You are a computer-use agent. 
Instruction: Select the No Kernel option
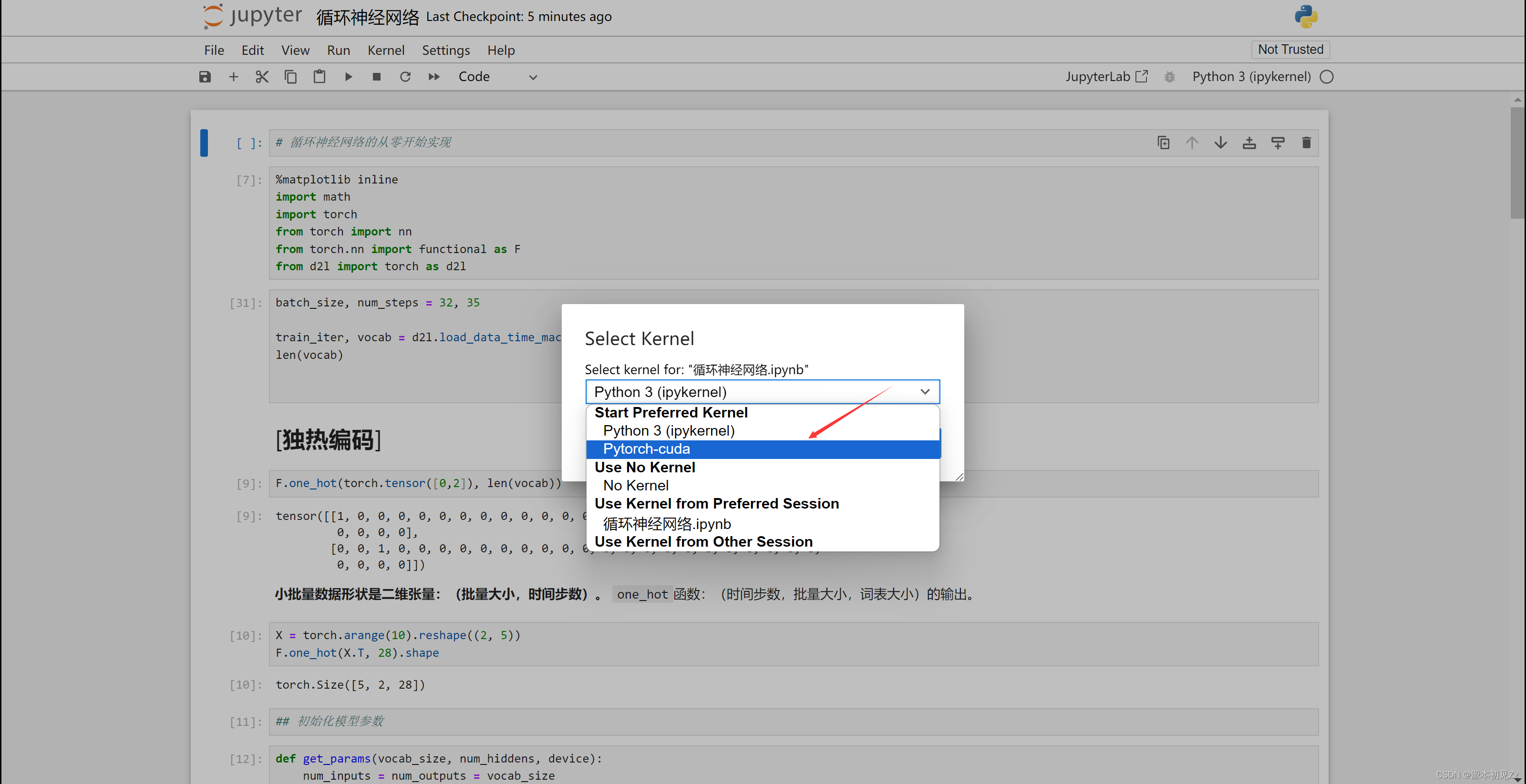[636, 486]
